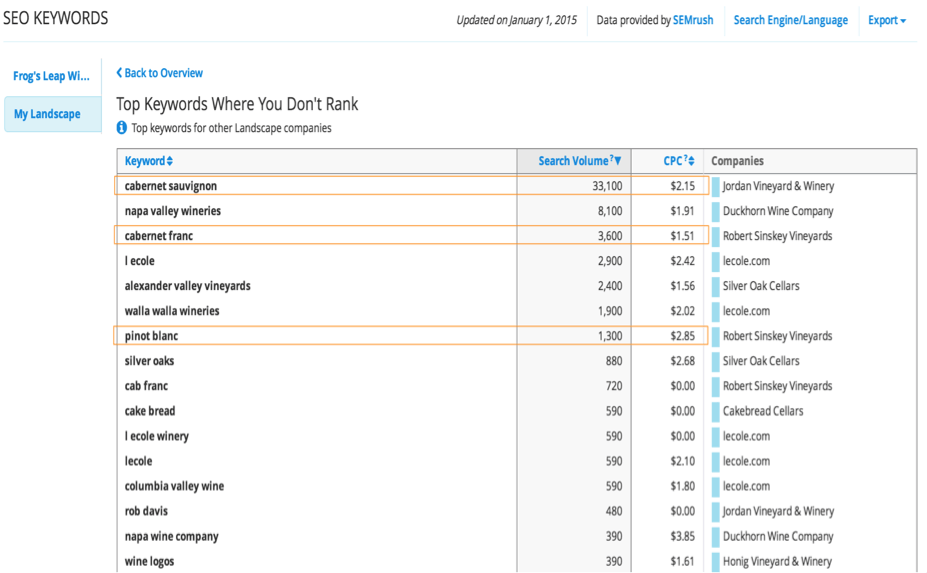The image size is (927, 573).
Task: Open the SEMrush data provider link
Action: click(693, 20)
